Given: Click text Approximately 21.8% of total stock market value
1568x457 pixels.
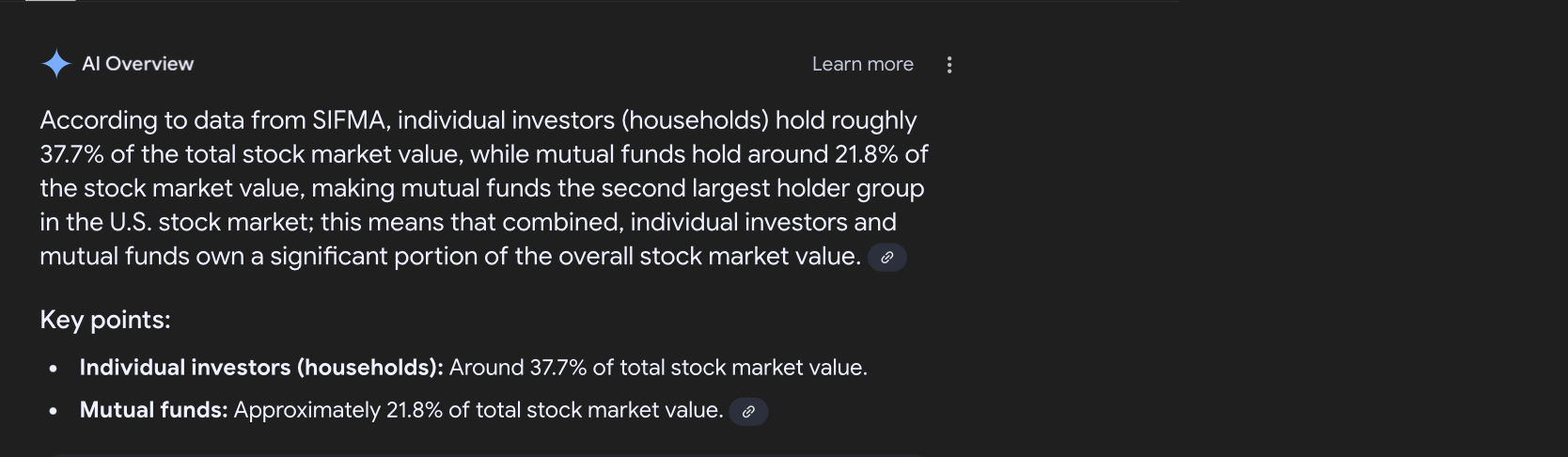Looking at the screenshot, I should coord(478,411).
